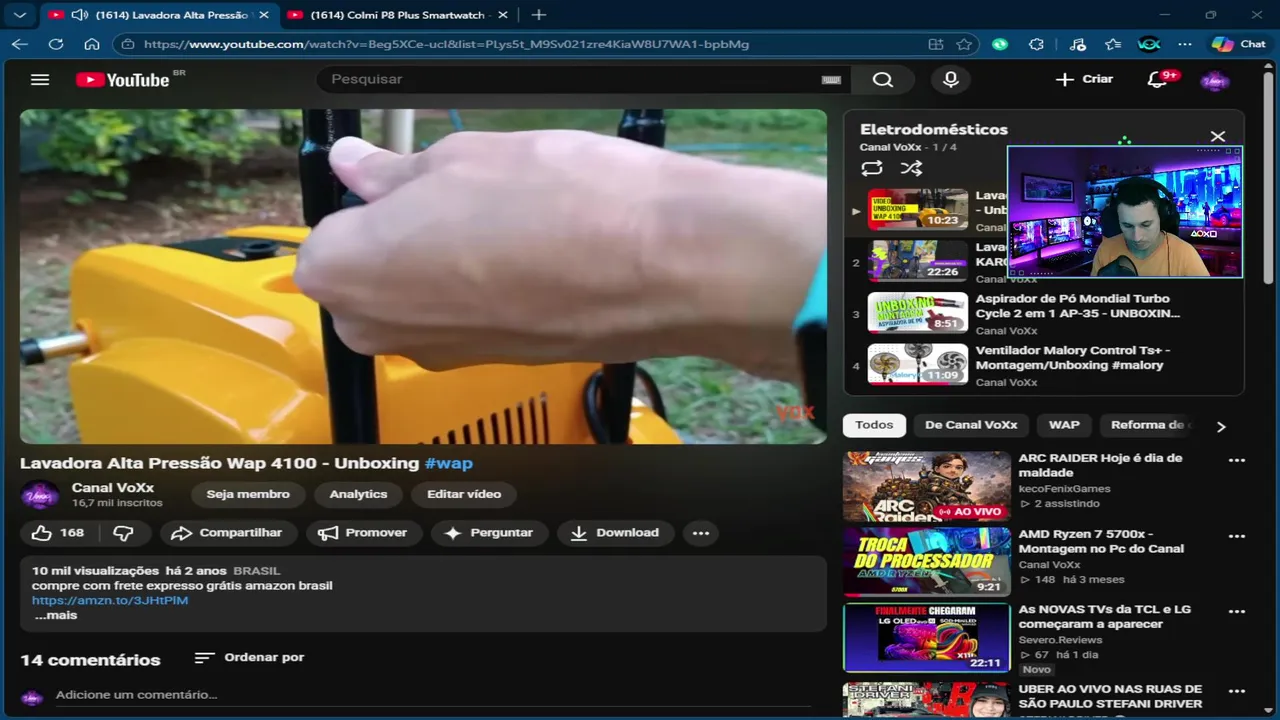
Task: Select the Todos filter chip
Action: pyautogui.click(x=874, y=425)
